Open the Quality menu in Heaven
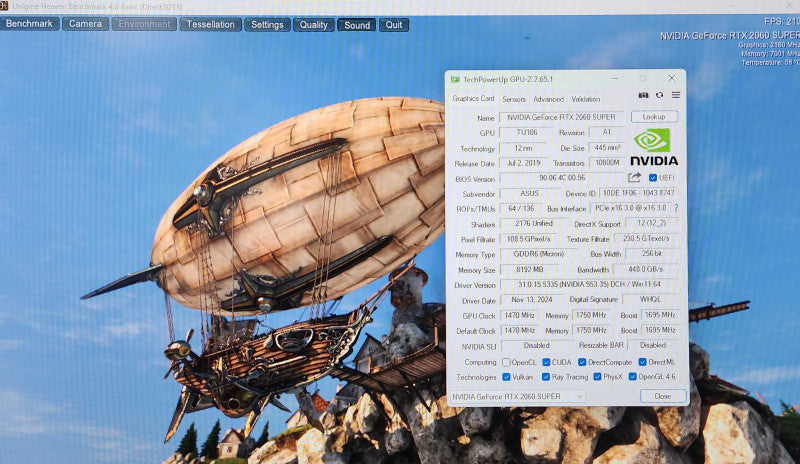Screen dimensions: 800x464 point(313,25)
